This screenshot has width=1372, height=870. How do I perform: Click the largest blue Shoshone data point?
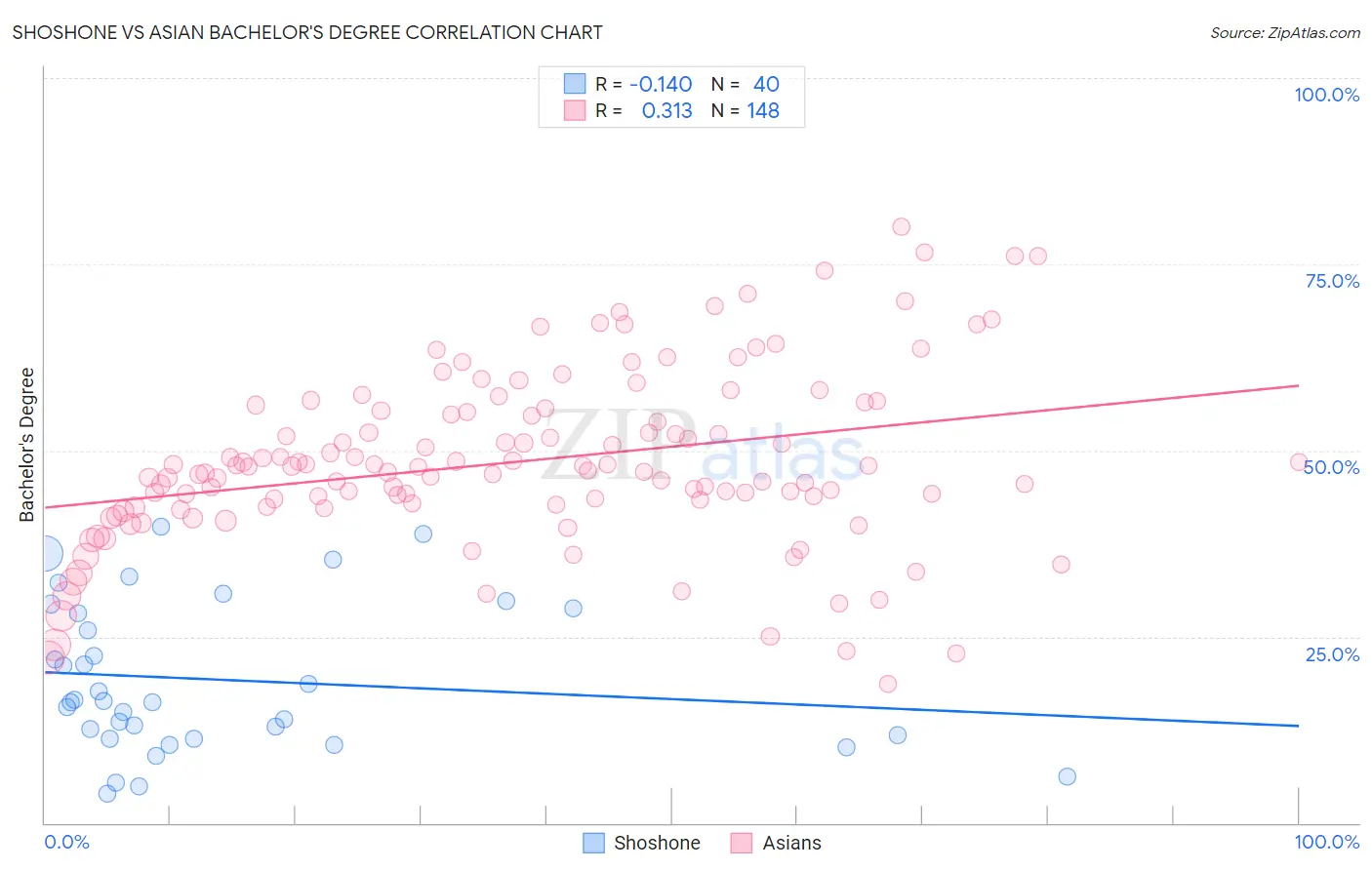click(45, 554)
